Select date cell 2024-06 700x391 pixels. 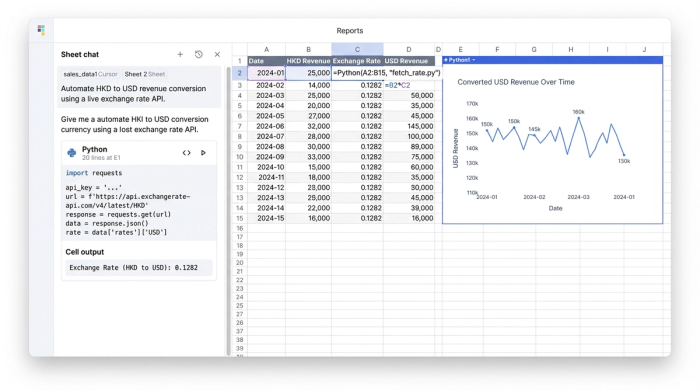267,126
